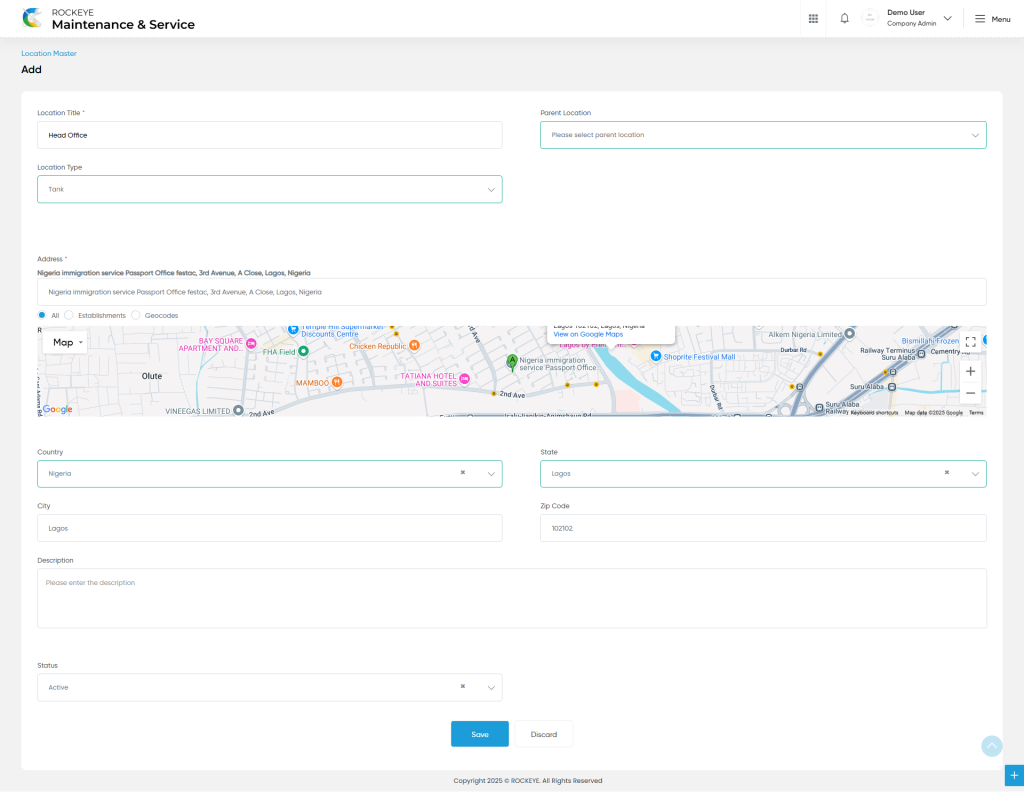Screen dimensions: 1024x792
Task: Go to Location Master breadcrumb
Action: click(49, 54)
